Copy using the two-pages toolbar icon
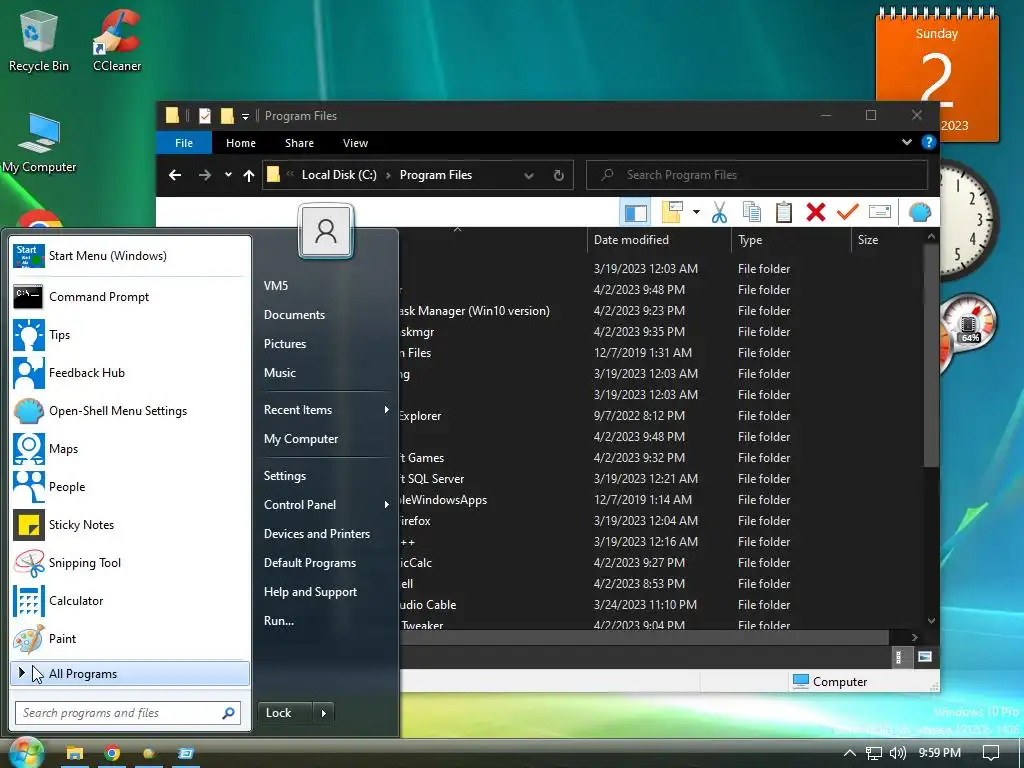The height and width of the screenshot is (768, 1024). pos(752,212)
